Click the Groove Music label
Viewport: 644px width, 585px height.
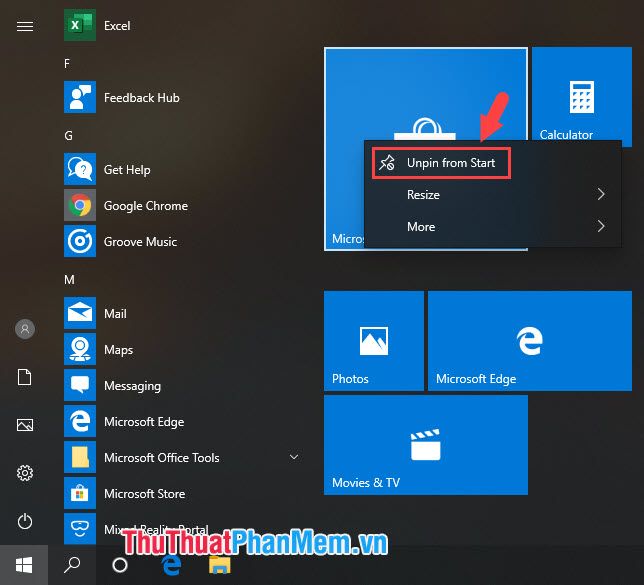point(140,242)
